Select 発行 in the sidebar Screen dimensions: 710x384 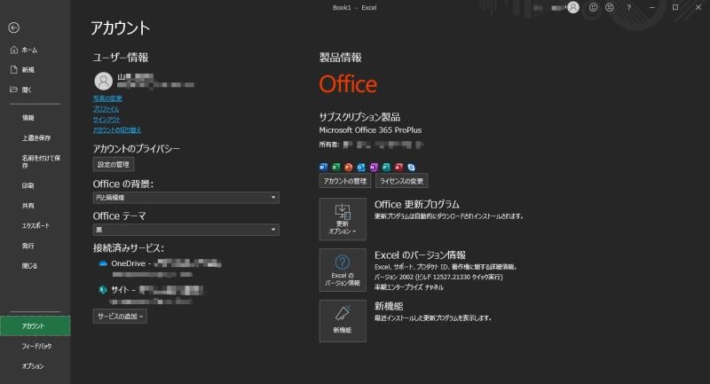pos(28,246)
